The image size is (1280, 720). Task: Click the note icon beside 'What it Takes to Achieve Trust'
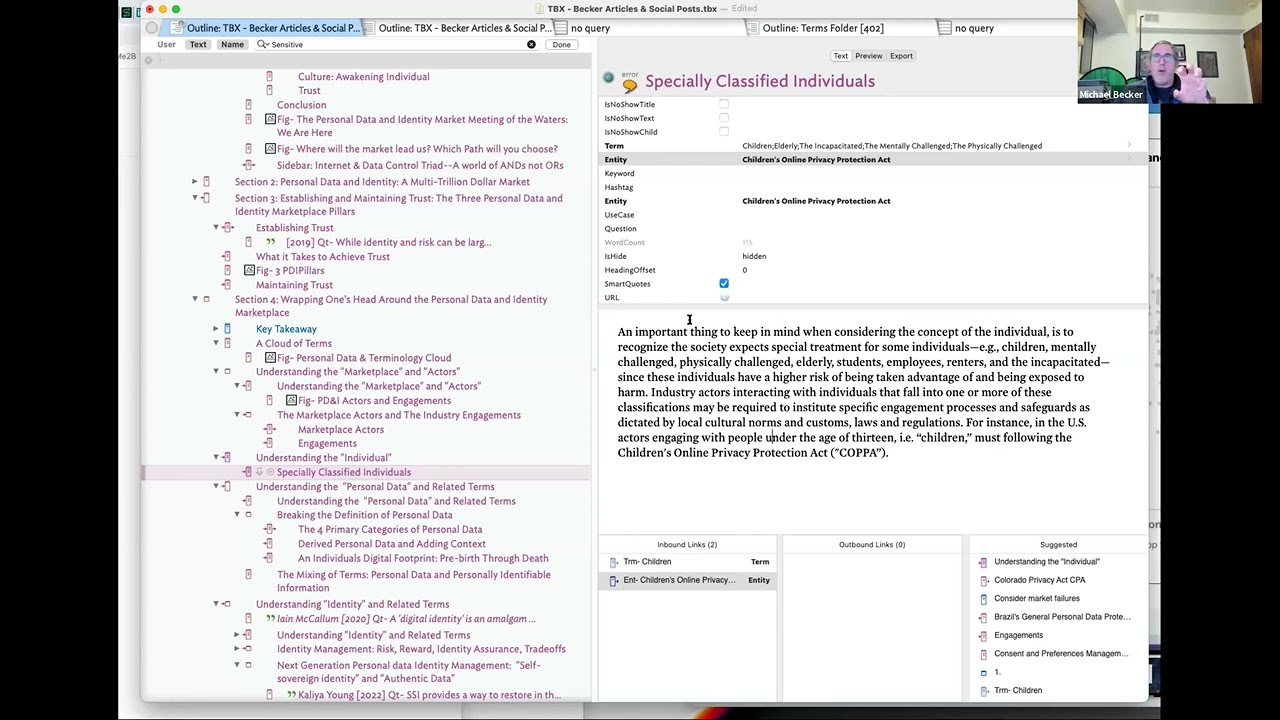point(227,257)
